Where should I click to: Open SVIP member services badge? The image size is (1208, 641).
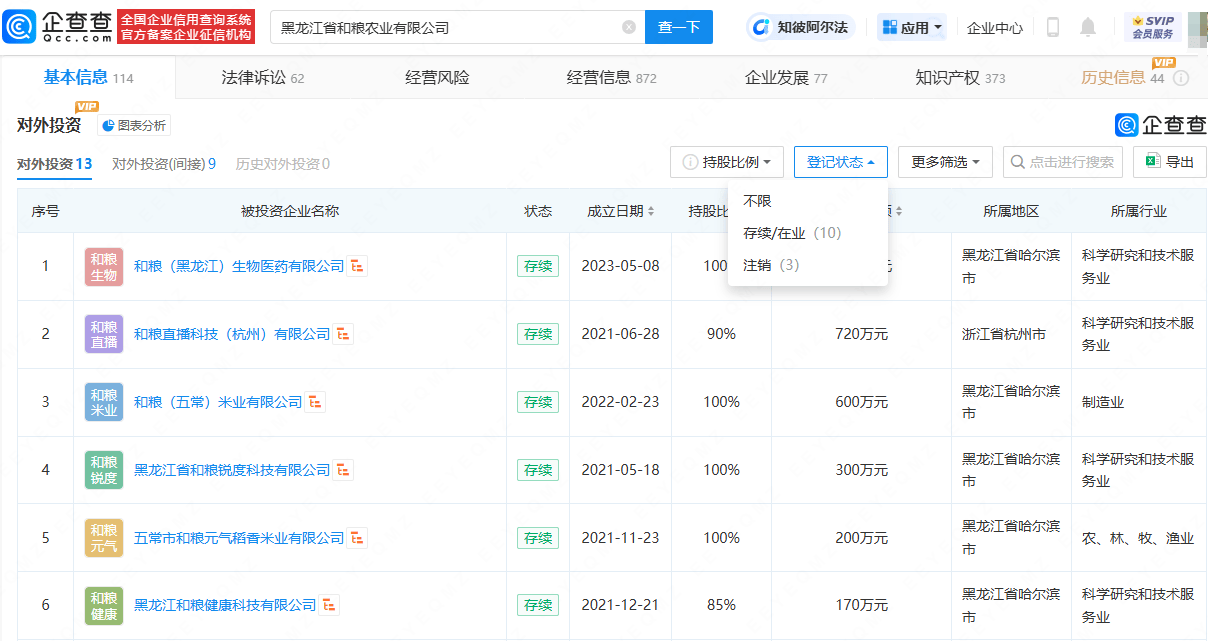[1153, 27]
